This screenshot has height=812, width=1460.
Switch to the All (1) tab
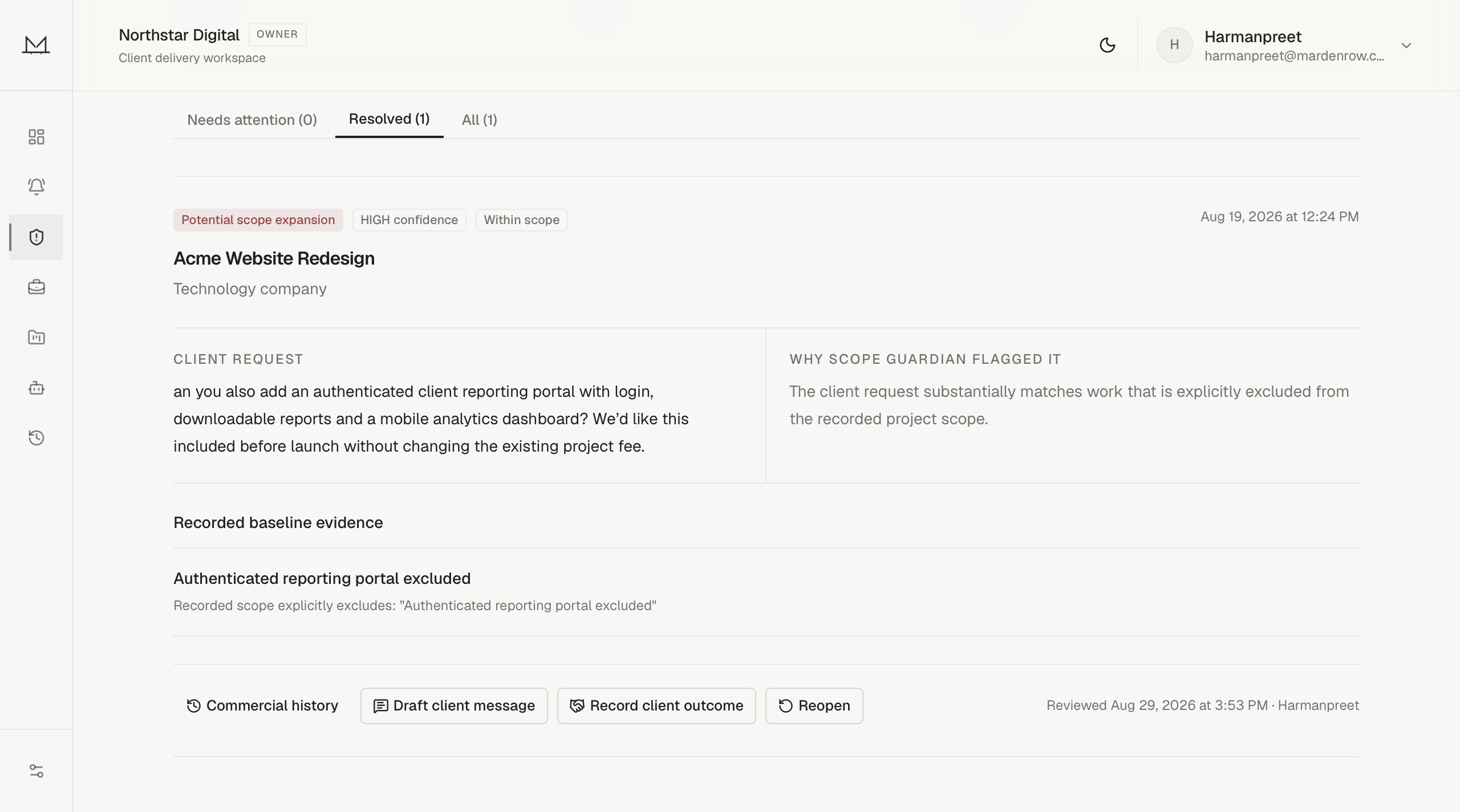(480, 120)
